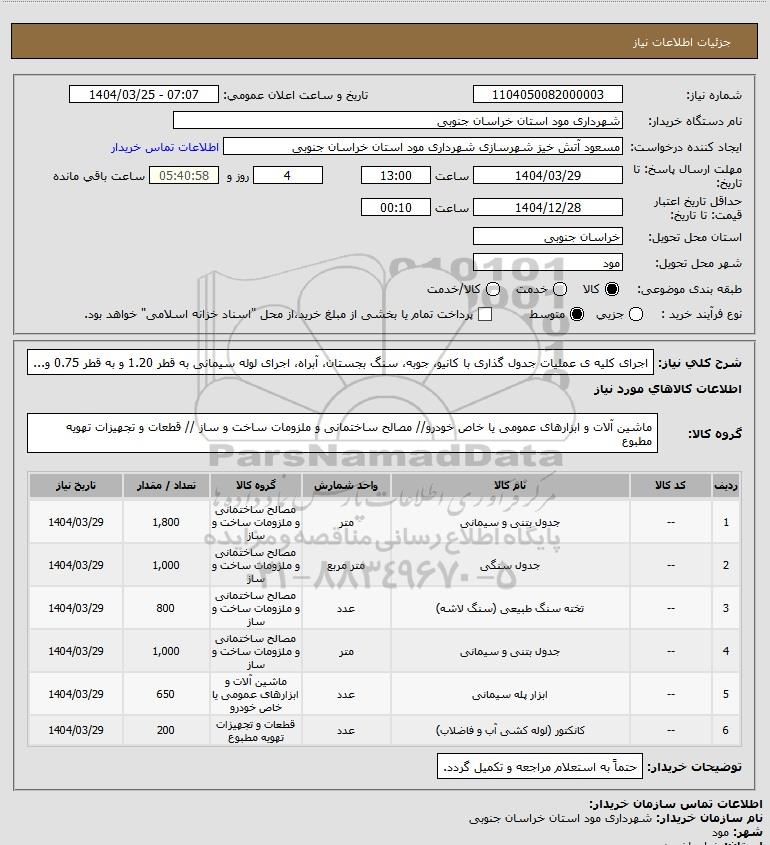This screenshot has height=845, width=770.
Task: Click the quantity 200 in row 6
Action: click(x=165, y=730)
